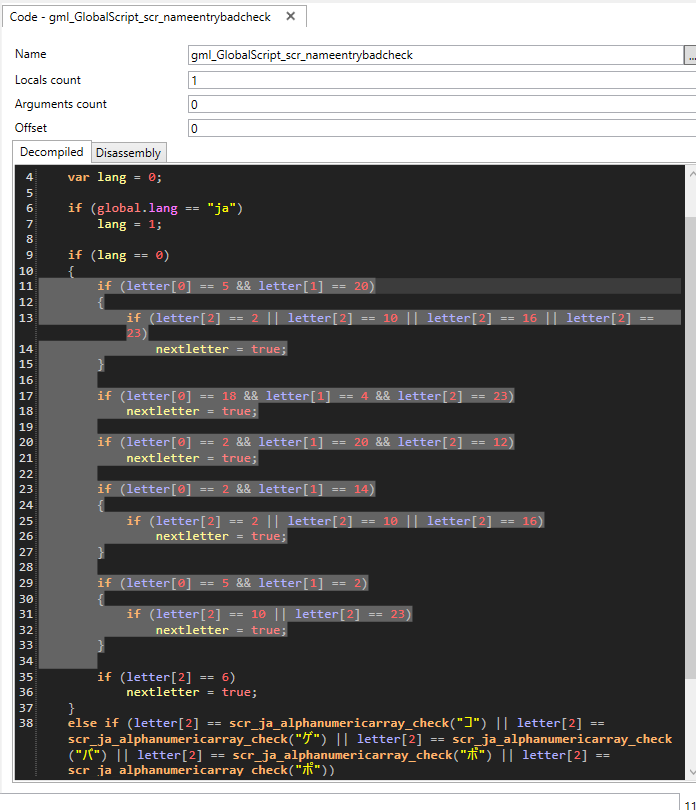Close the gml_GlobalScript_scr_nameentrybadcheck code tab
This screenshot has height=810, width=696.
click(291, 17)
